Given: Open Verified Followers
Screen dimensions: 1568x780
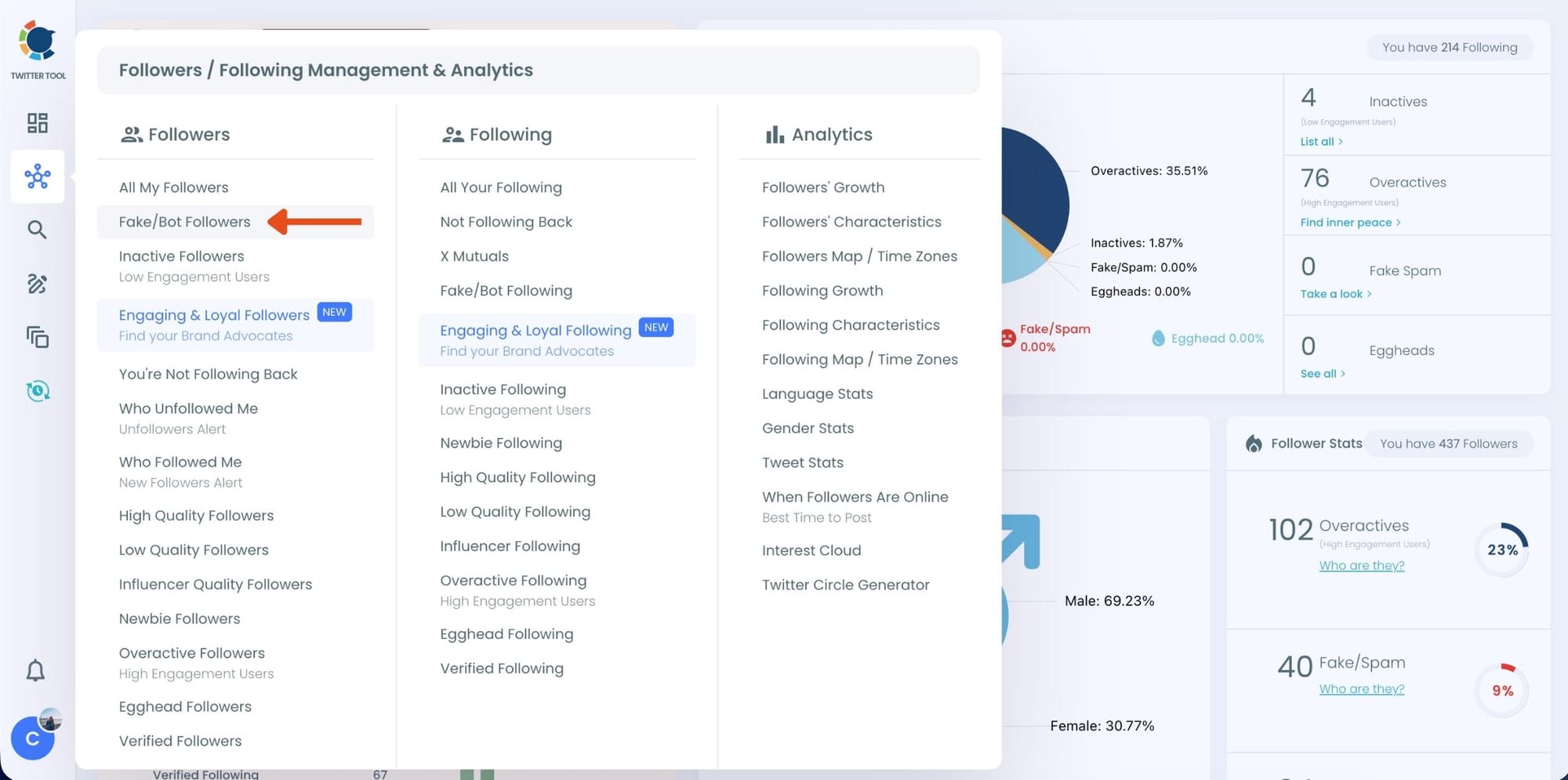Looking at the screenshot, I should 180,741.
